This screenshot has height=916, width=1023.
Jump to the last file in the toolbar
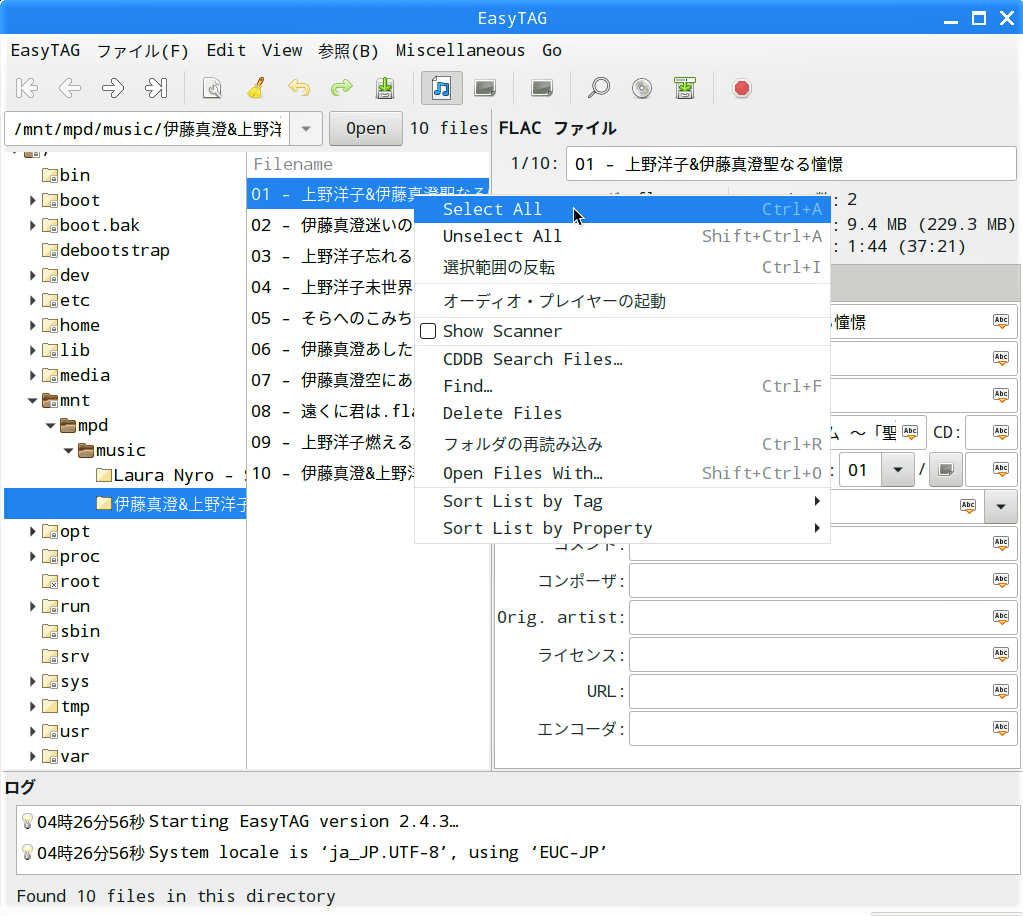click(x=156, y=88)
